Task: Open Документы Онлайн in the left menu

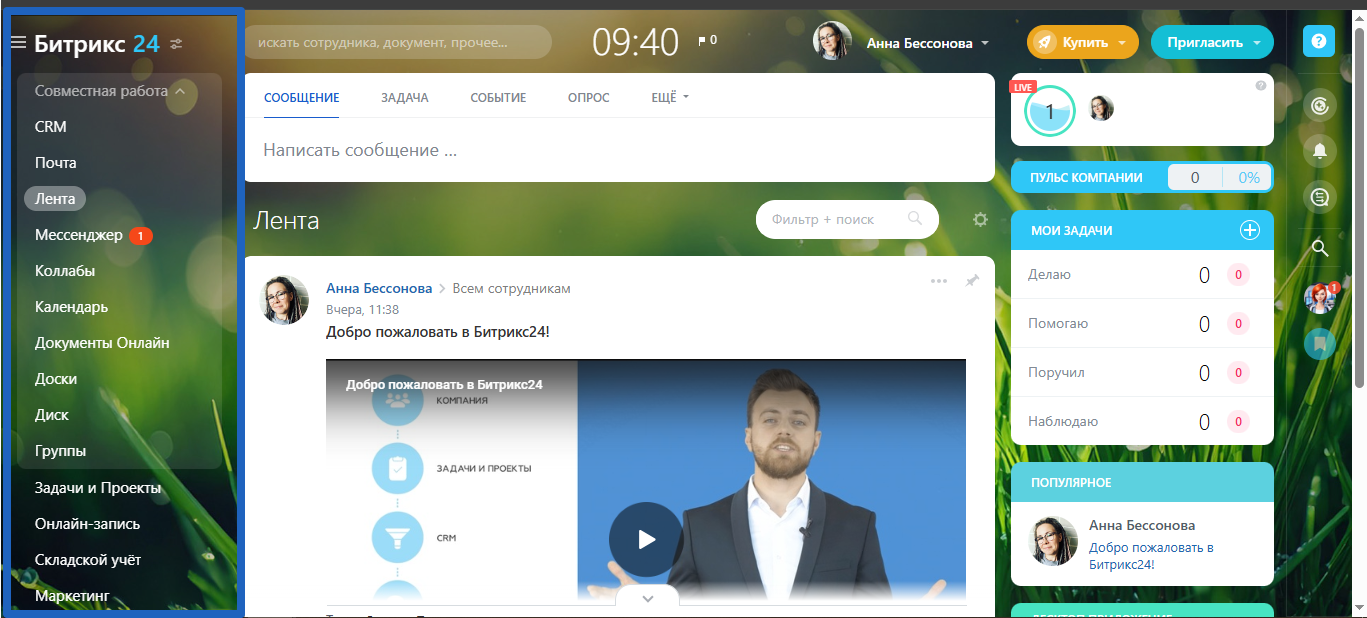Action: pos(102,343)
